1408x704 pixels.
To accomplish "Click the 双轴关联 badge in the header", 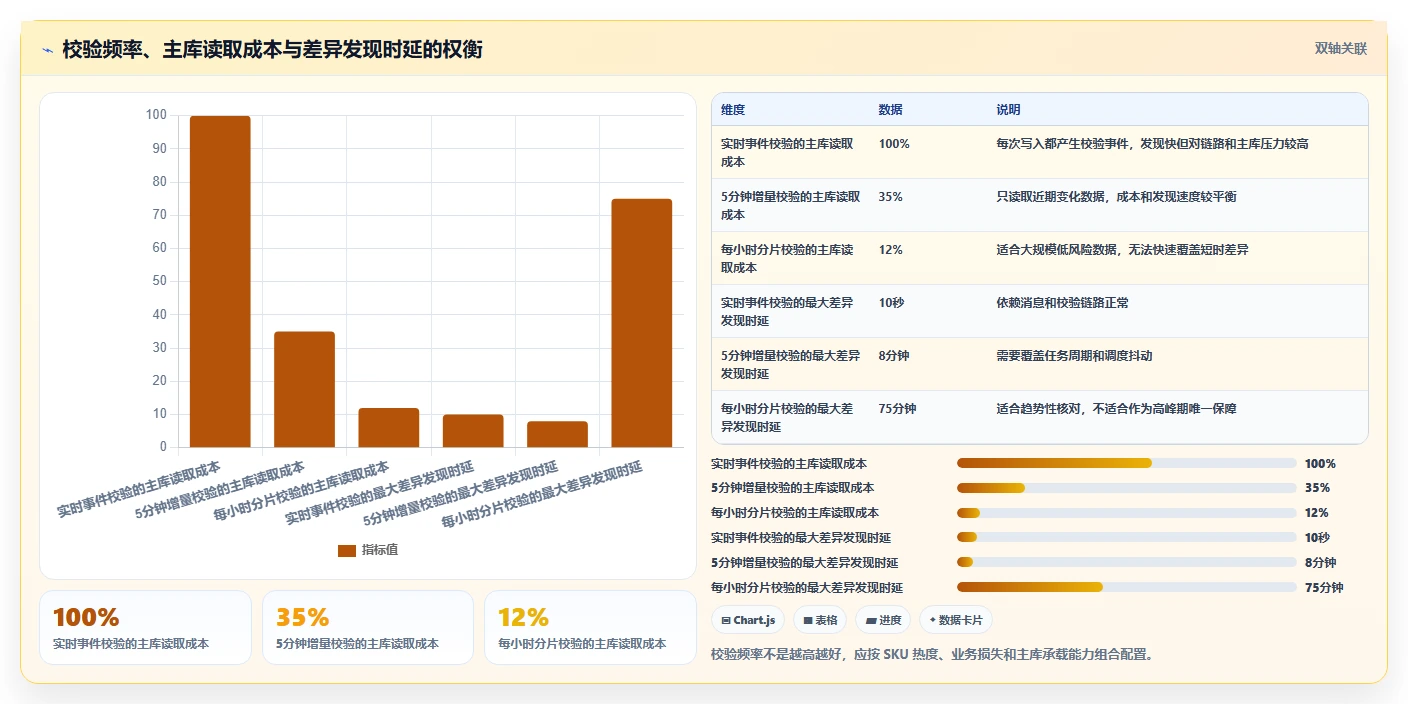I will (1340, 48).
